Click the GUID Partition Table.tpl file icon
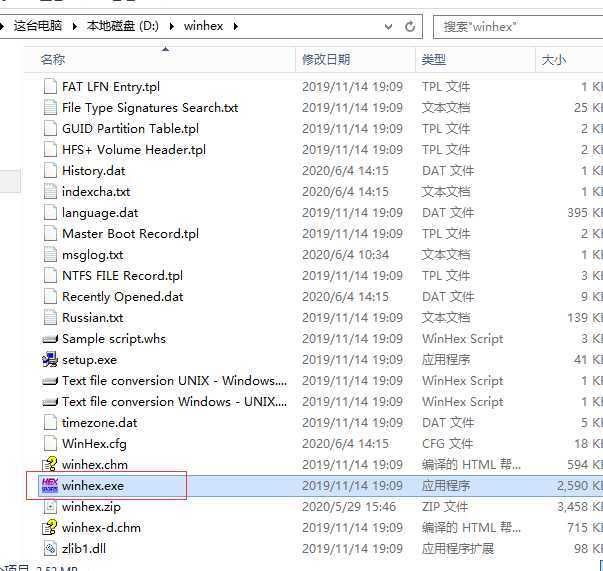The height and width of the screenshot is (571, 603). [x=50, y=128]
